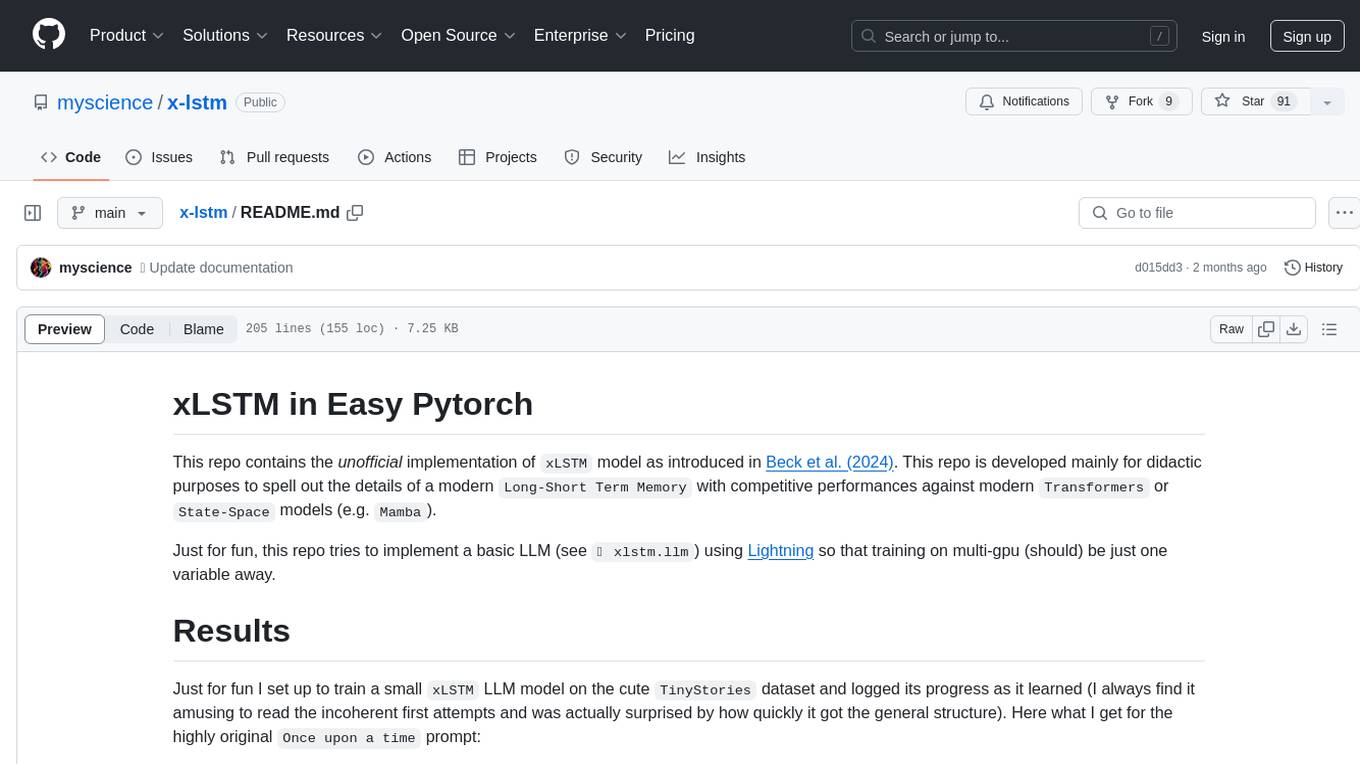The width and height of the screenshot is (1360, 764).
Task: Open the star lists dropdown arrow
Action: (1327, 102)
